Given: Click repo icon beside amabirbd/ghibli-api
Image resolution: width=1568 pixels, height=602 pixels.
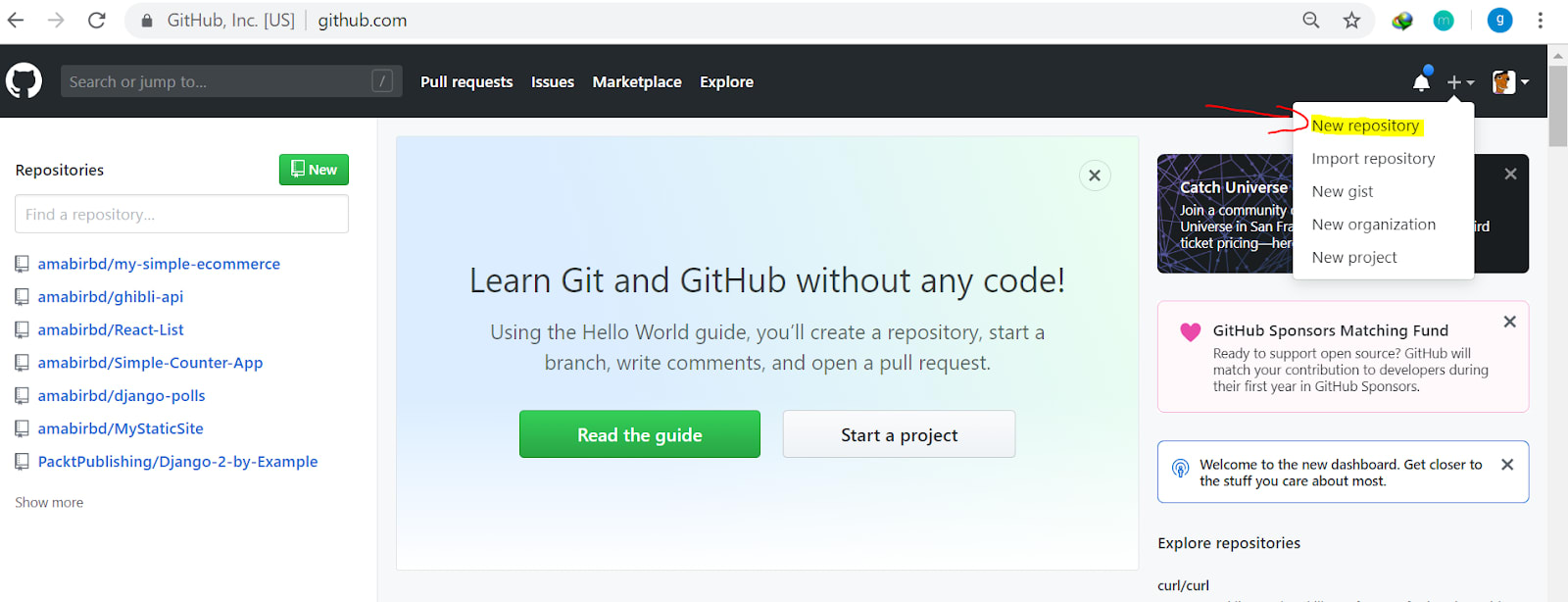Looking at the screenshot, I should pyautogui.click(x=22, y=296).
